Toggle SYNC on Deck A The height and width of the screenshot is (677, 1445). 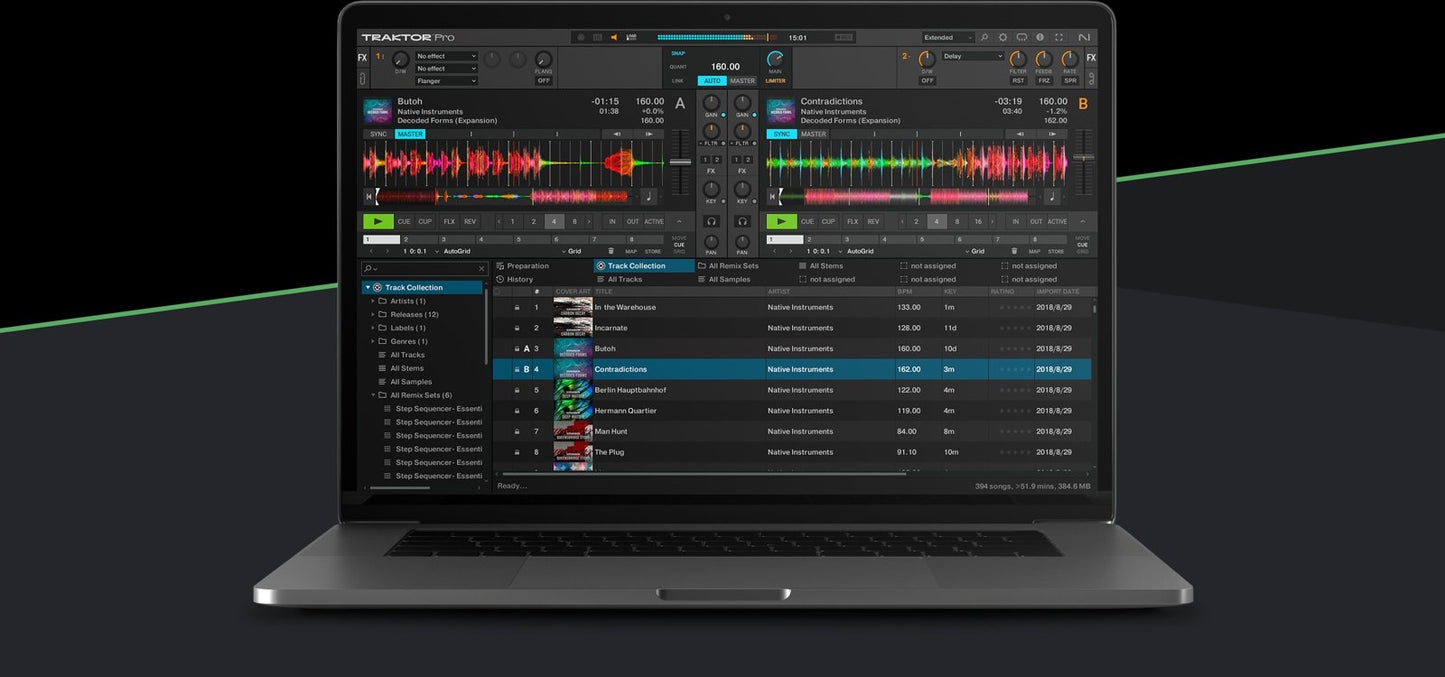(x=378, y=134)
